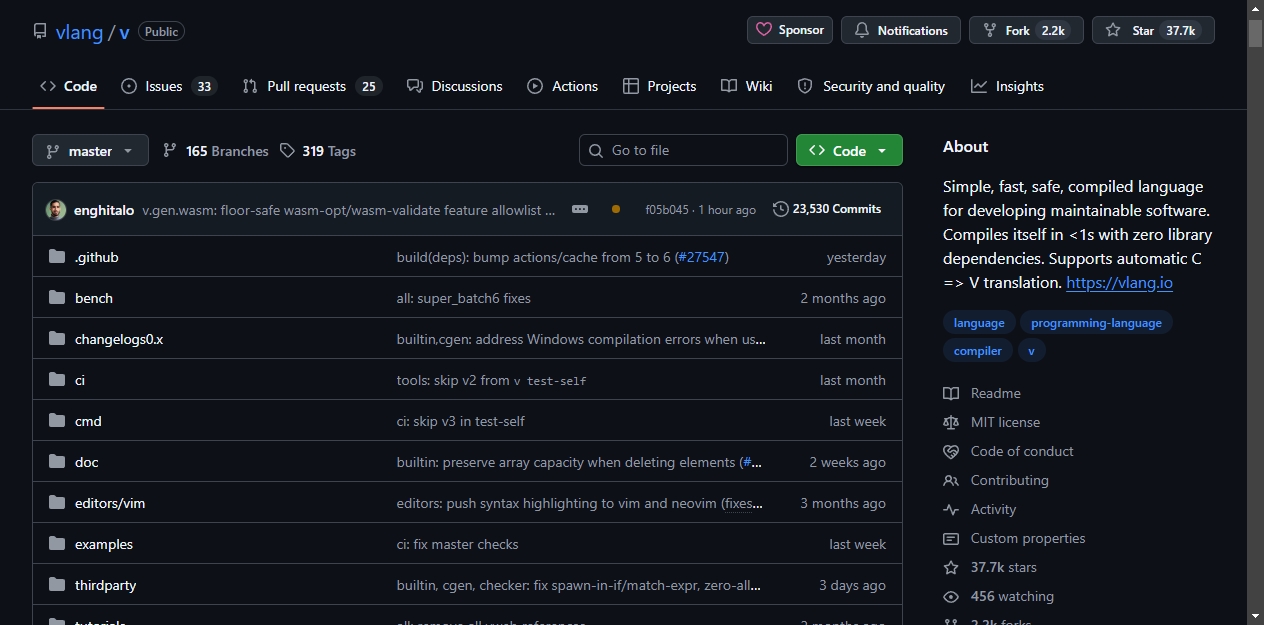Click the bell icon for Notifications

point(862,31)
